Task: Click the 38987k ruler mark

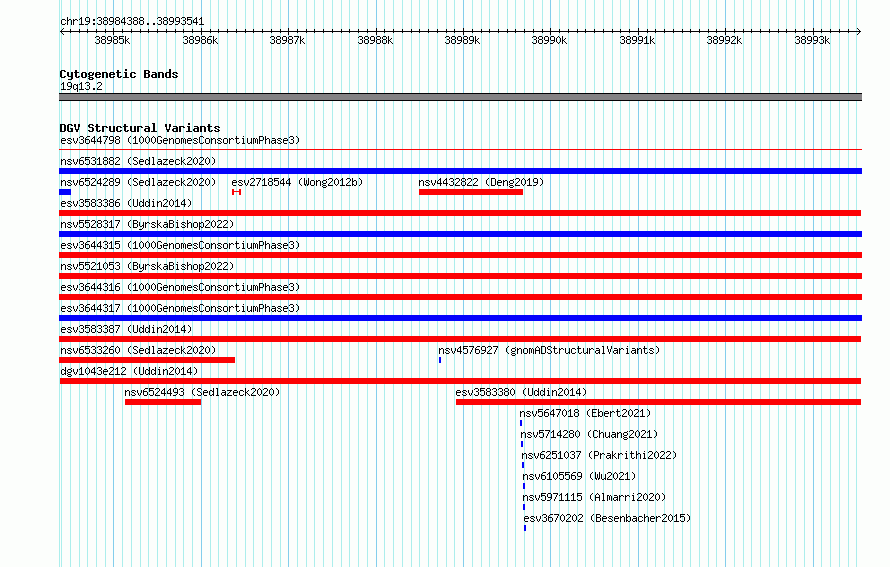Action: (x=287, y=40)
